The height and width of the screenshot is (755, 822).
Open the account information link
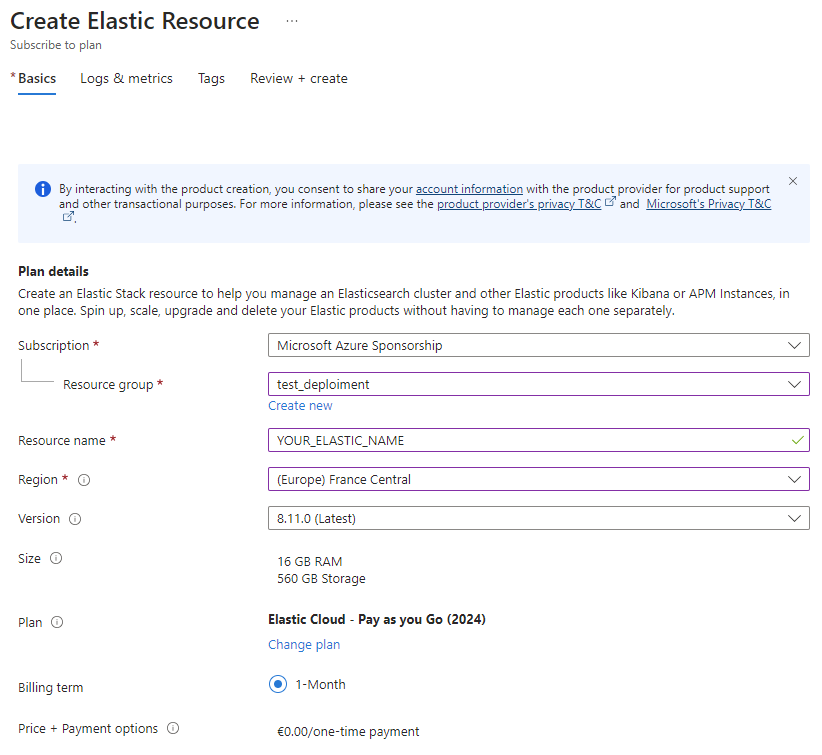pyautogui.click(x=469, y=189)
